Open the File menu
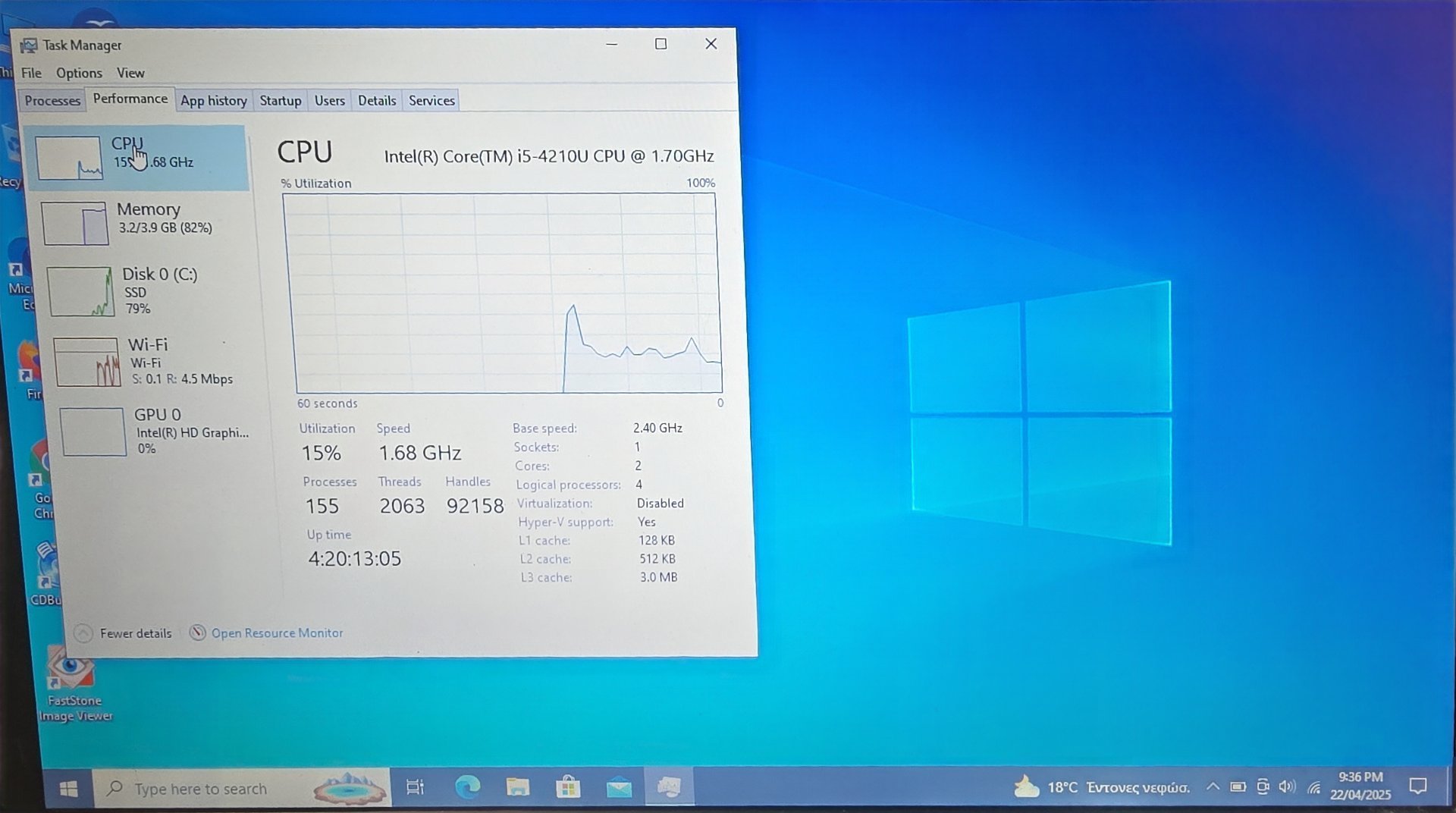 pos(31,73)
